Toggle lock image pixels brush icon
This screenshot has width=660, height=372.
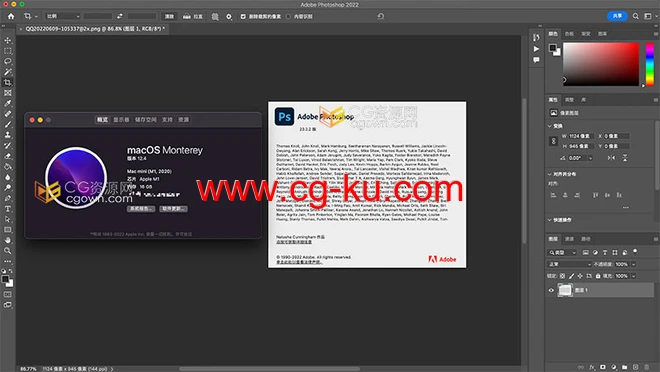pos(571,276)
